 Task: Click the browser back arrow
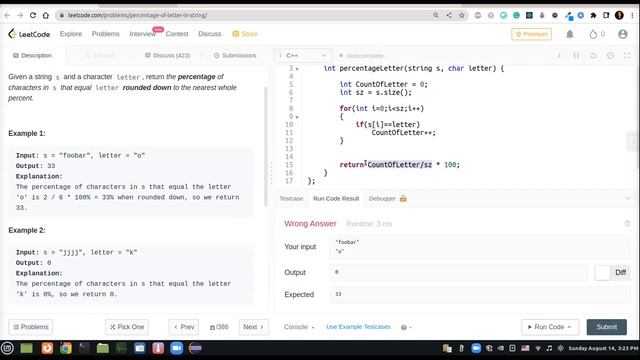pos(7,15)
